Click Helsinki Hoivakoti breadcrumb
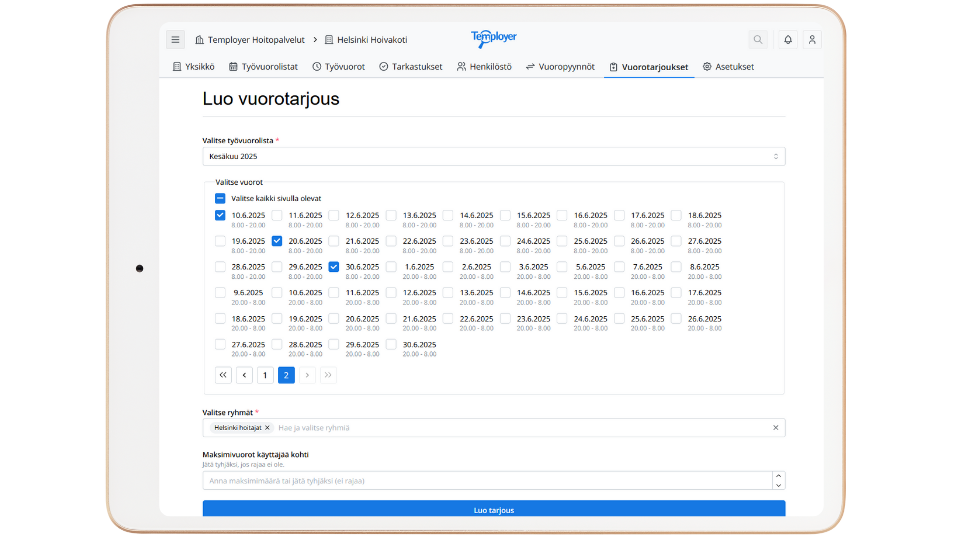The image size is (960, 540). pyautogui.click(x=366, y=40)
